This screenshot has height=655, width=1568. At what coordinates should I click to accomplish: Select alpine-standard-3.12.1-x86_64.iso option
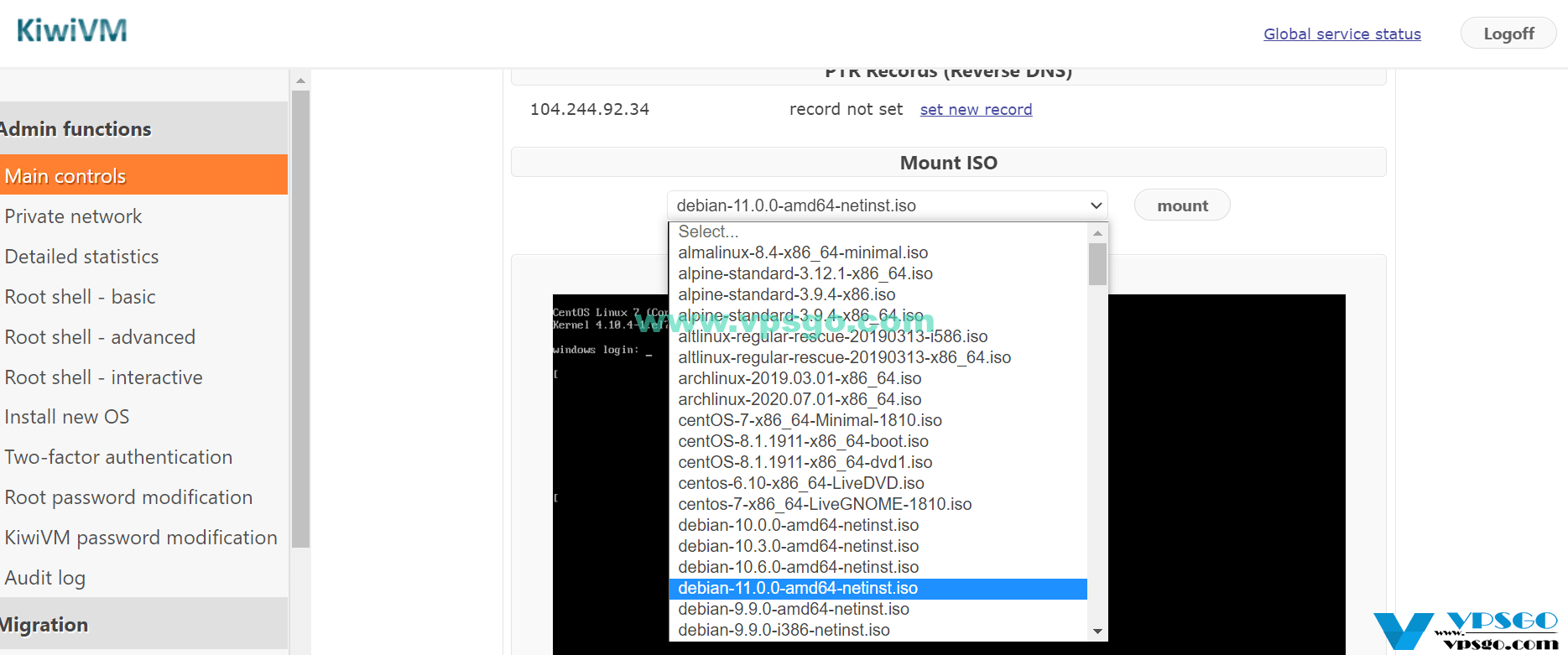pyautogui.click(x=878, y=273)
